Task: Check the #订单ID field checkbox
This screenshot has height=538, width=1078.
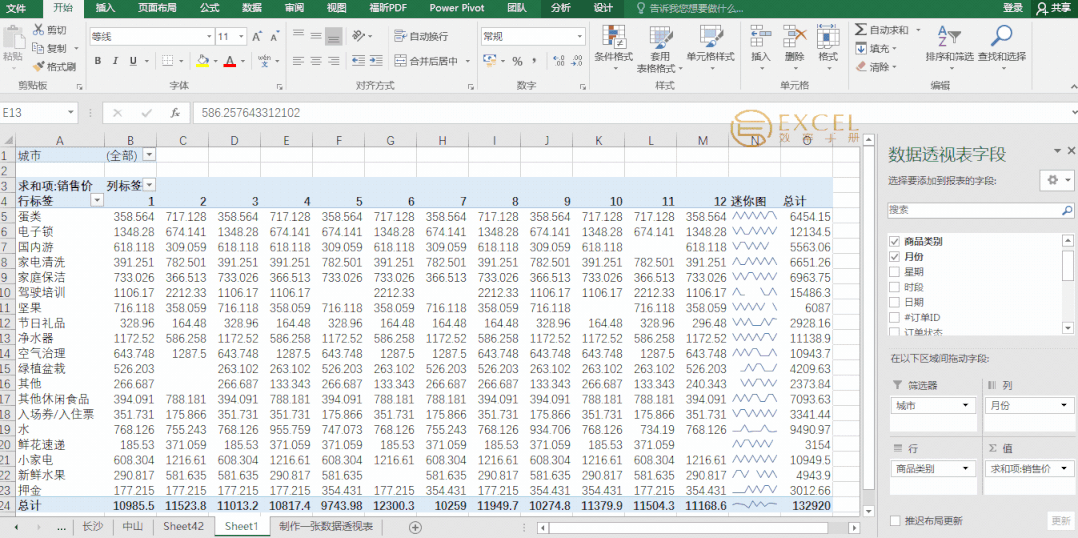Action: point(894,317)
